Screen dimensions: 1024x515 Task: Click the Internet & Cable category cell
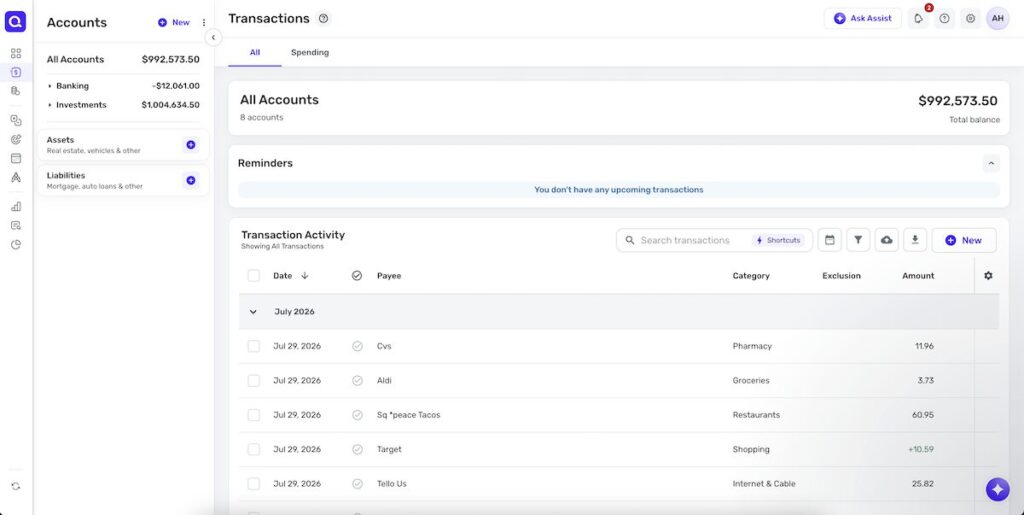coord(764,484)
